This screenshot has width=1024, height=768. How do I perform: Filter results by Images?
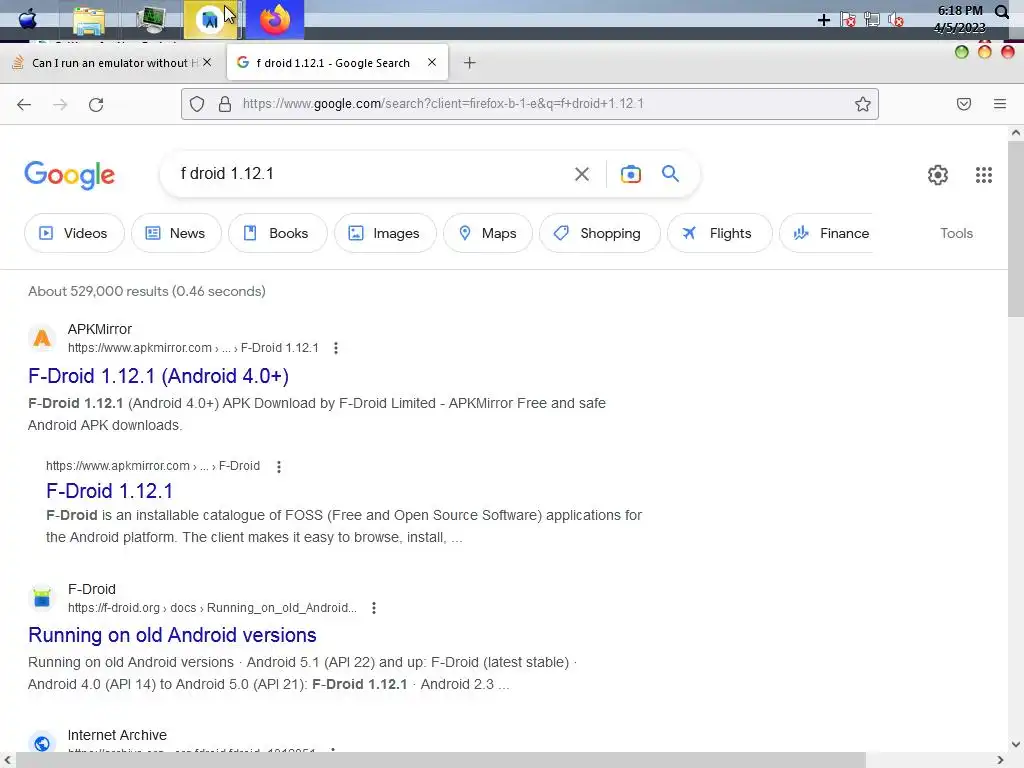[385, 233]
